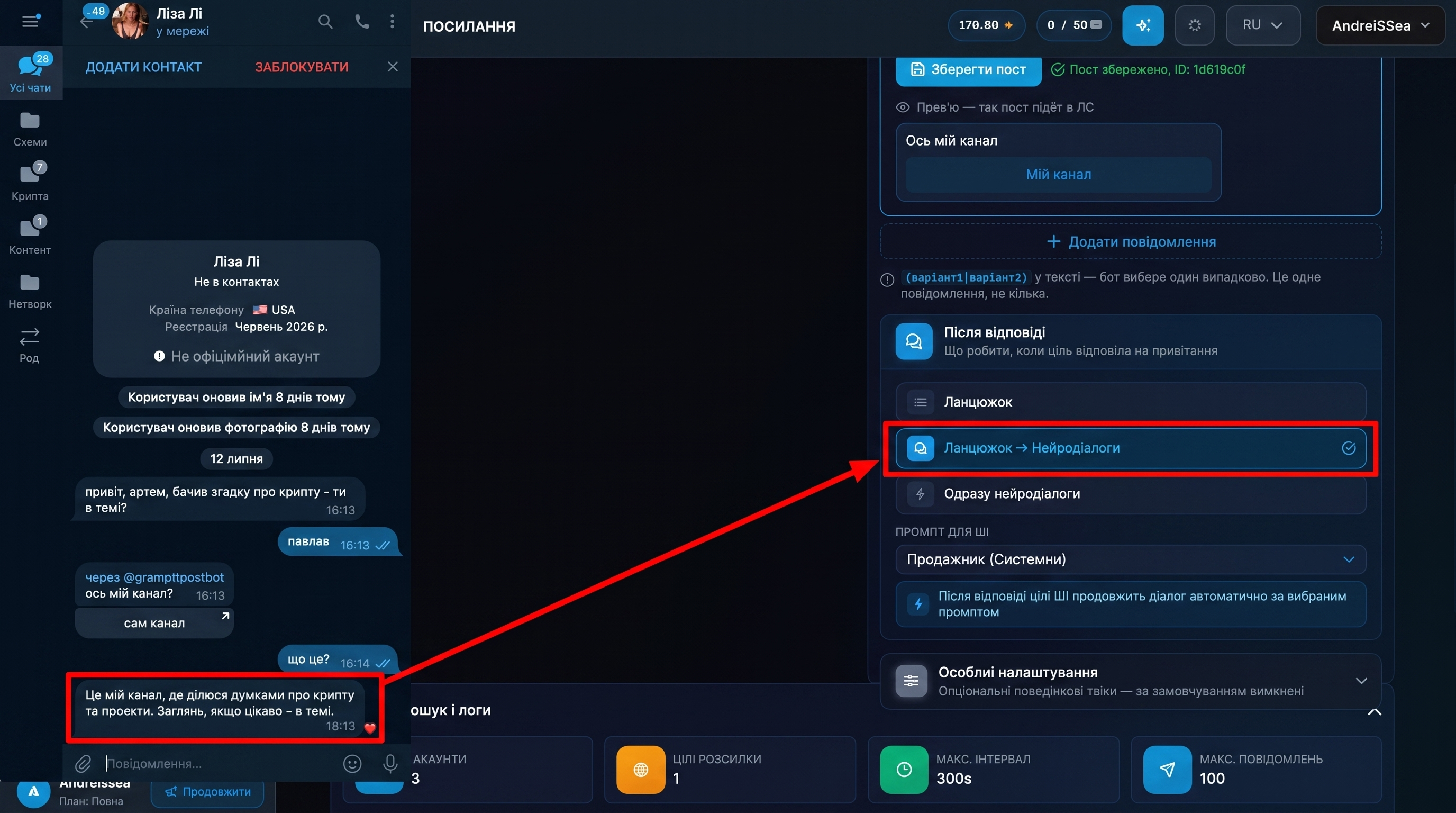Go back using the arrow with 49 badge

click(x=86, y=22)
